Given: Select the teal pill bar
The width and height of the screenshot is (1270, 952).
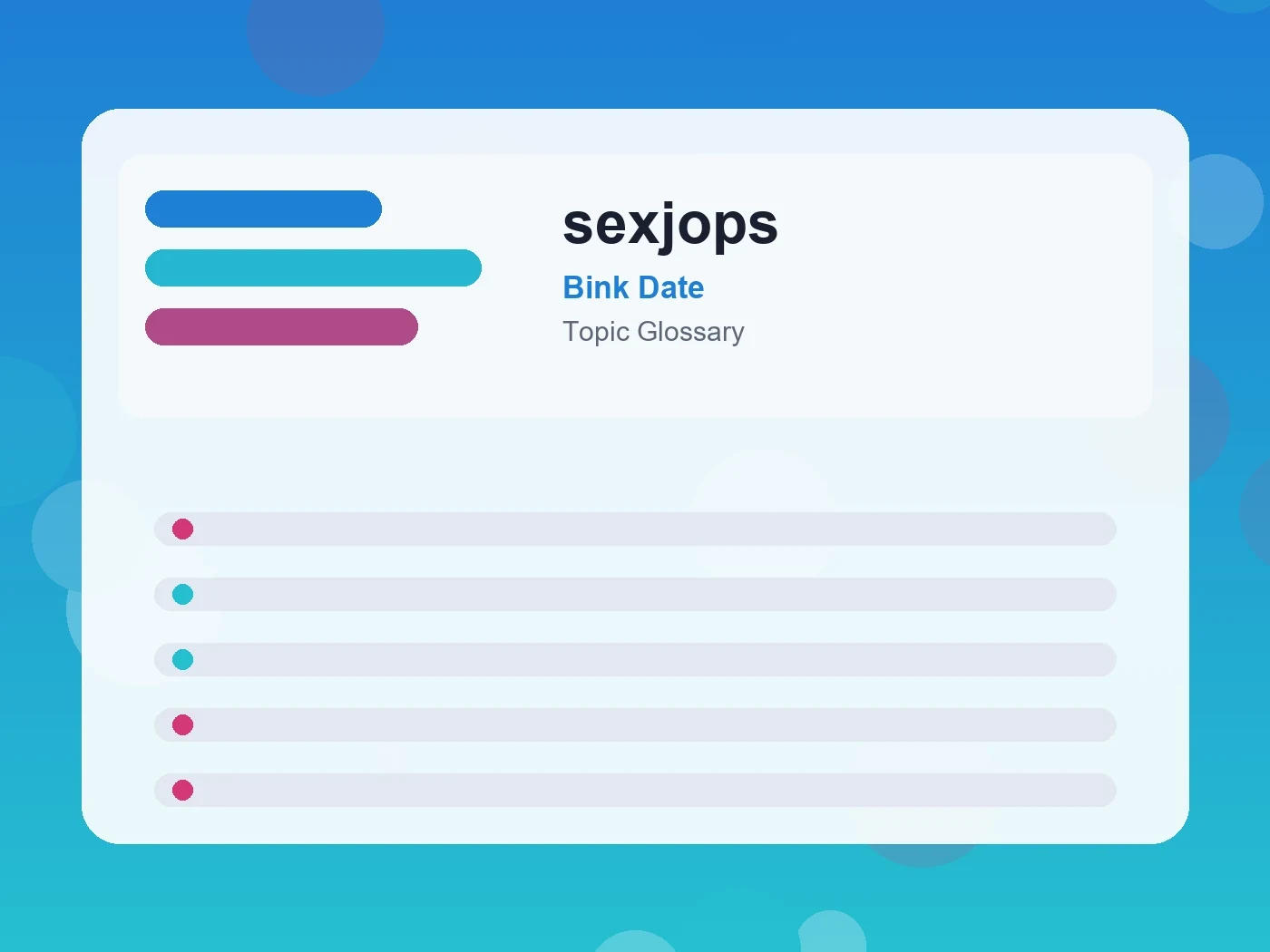Looking at the screenshot, I should [x=313, y=267].
